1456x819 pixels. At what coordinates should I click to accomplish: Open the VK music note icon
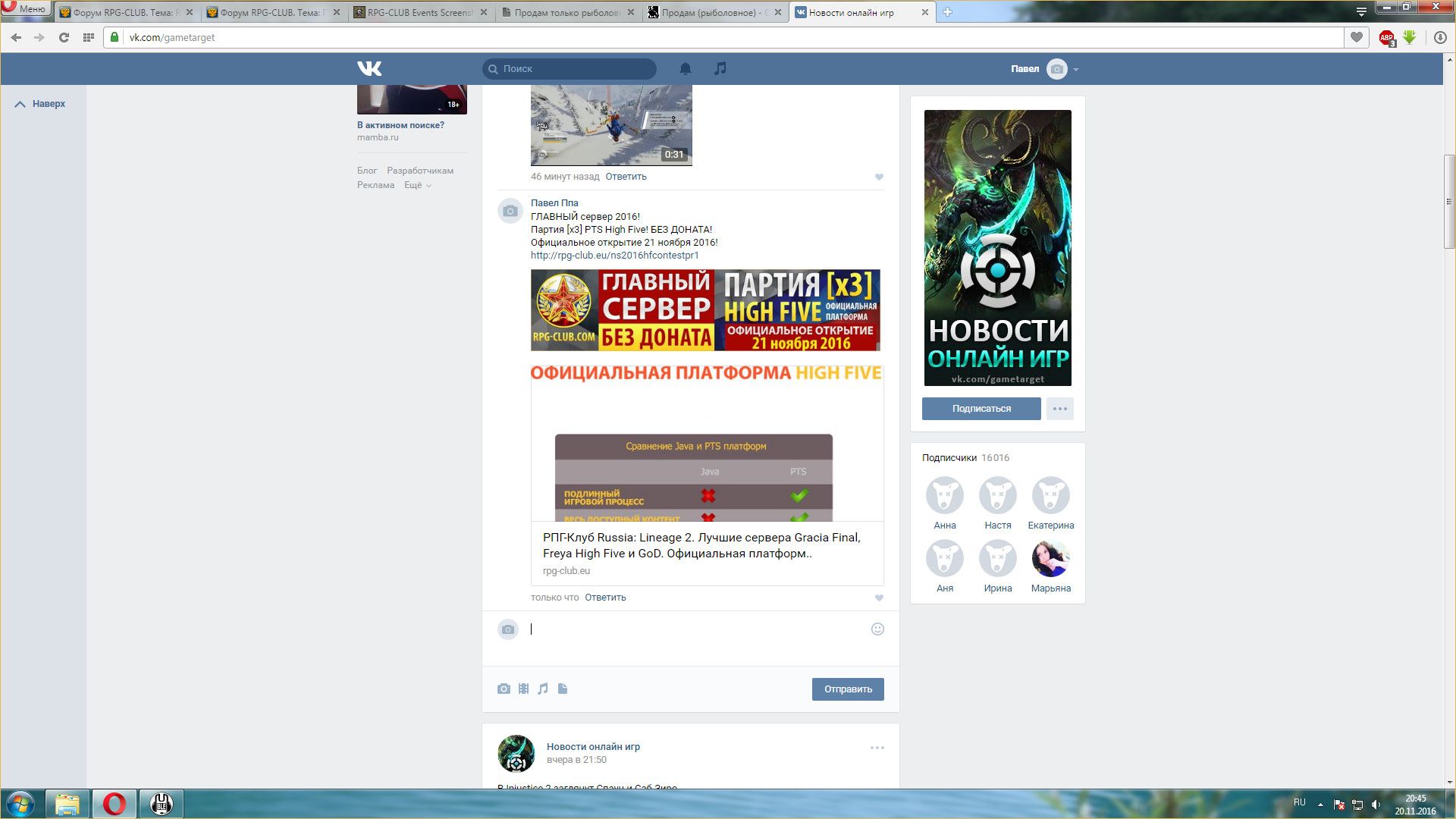720,68
